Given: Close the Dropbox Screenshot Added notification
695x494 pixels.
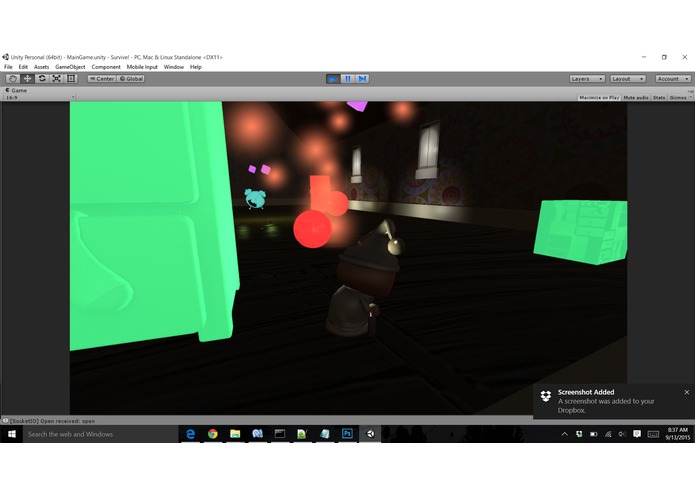Looking at the screenshot, I should coord(687,392).
